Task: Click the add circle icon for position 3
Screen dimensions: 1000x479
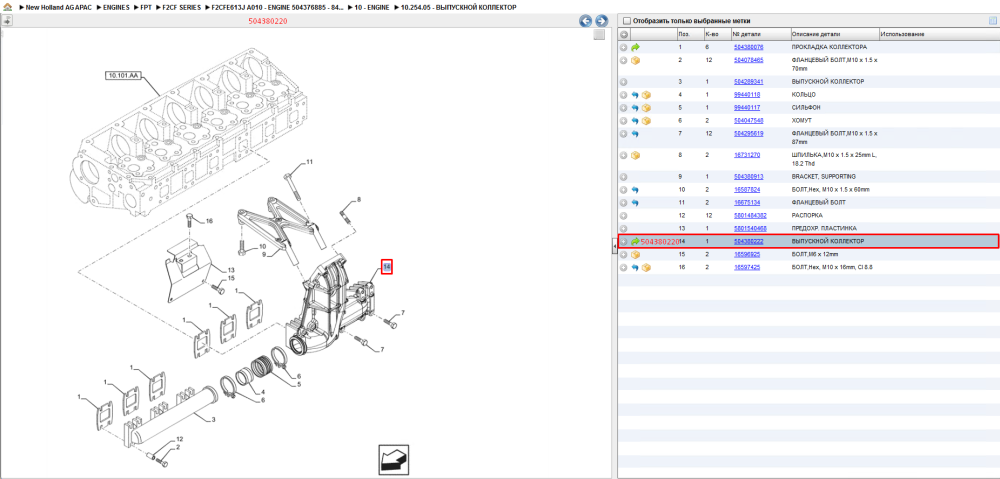Action: coord(624,82)
